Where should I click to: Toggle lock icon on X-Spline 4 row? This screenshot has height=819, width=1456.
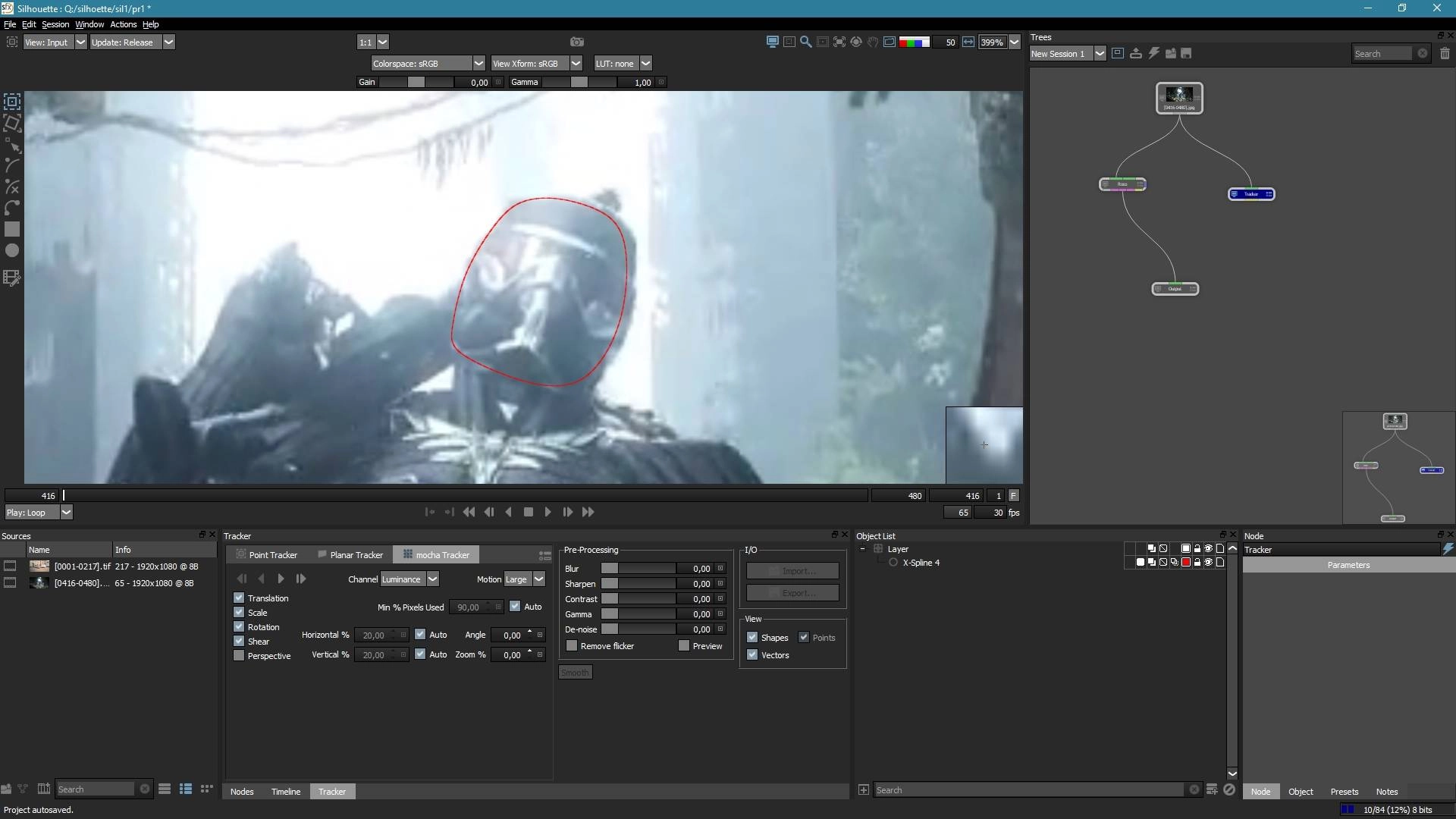click(x=1197, y=563)
